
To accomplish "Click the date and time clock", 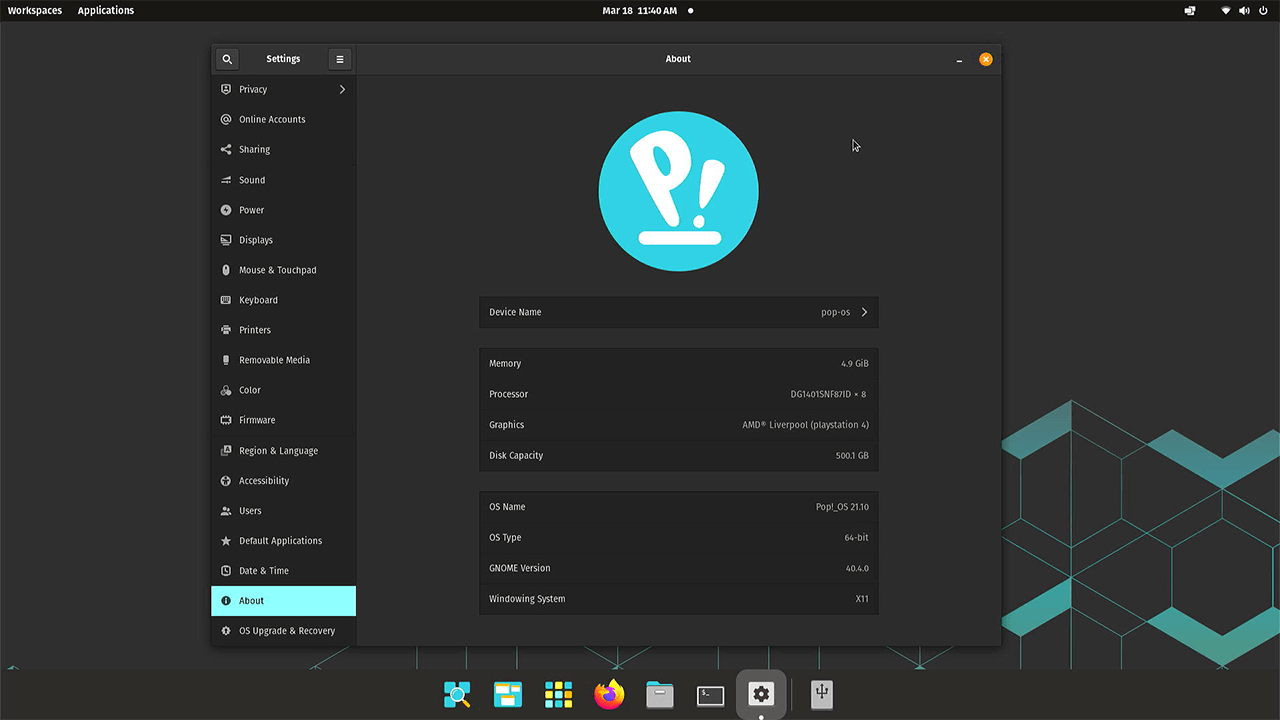I will coord(639,10).
